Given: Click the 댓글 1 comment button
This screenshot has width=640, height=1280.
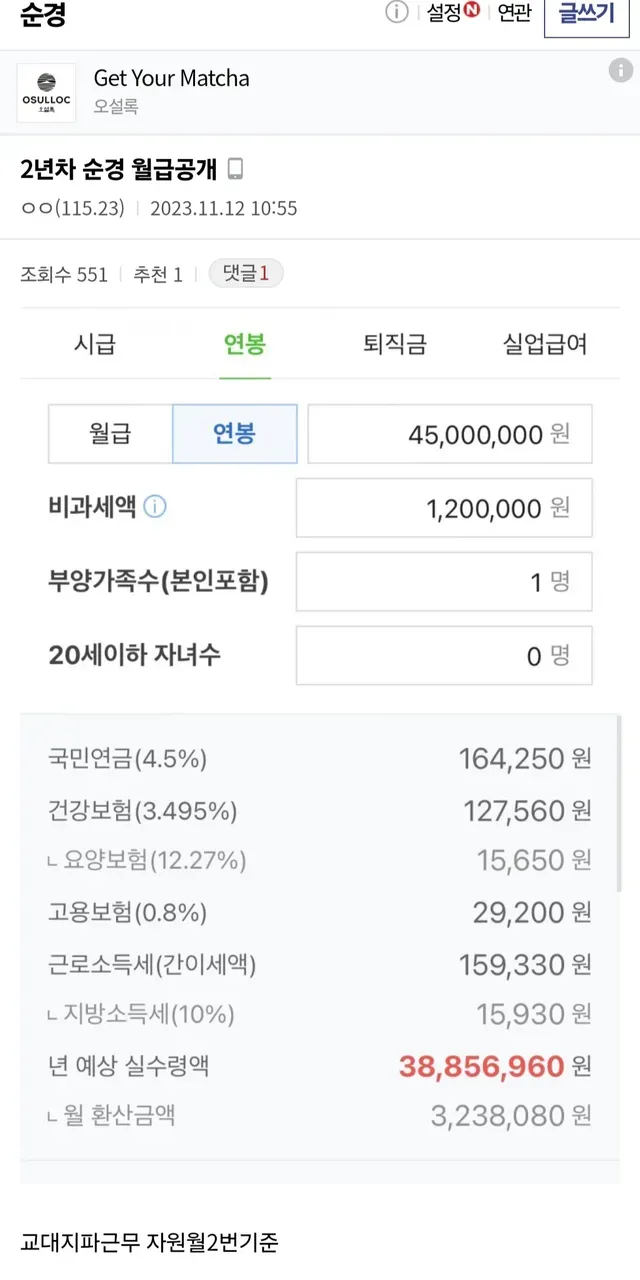Looking at the screenshot, I should [246, 274].
